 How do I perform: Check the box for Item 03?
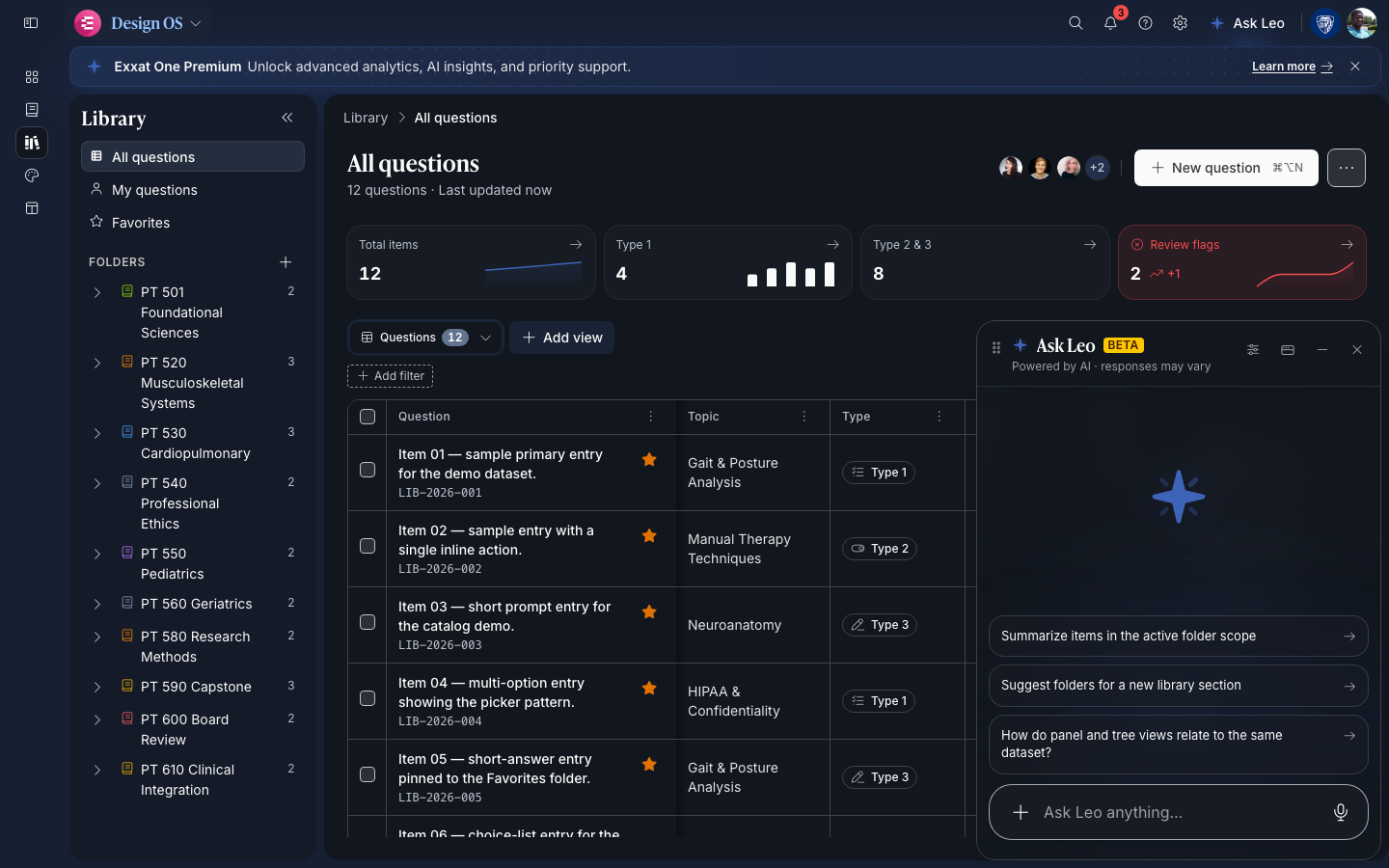368,622
